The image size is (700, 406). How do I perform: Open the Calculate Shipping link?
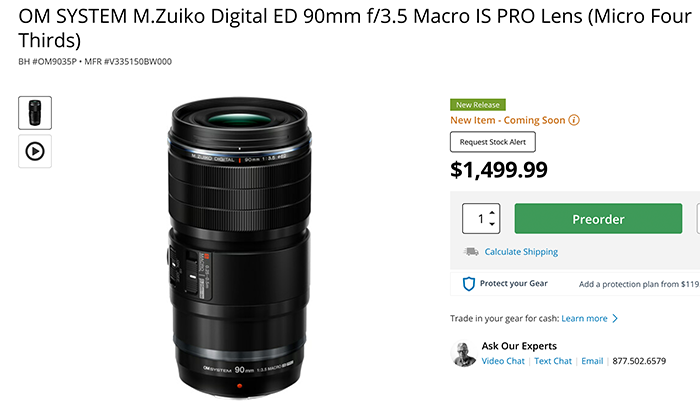click(521, 252)
